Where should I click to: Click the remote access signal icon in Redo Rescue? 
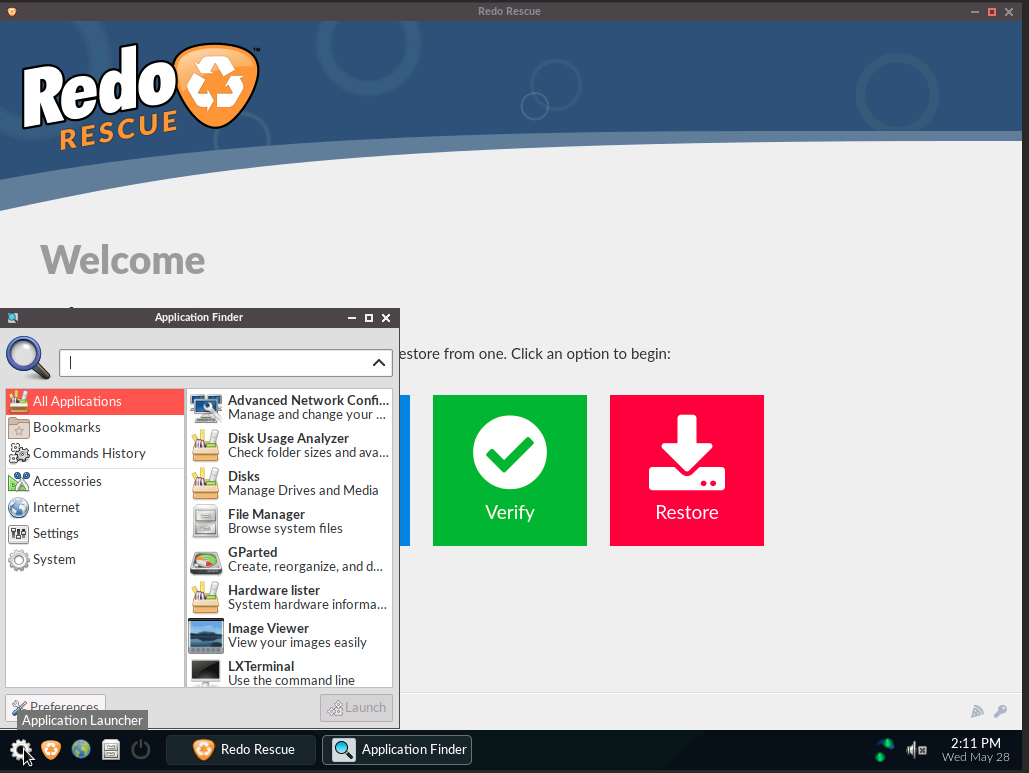point(977,711)
